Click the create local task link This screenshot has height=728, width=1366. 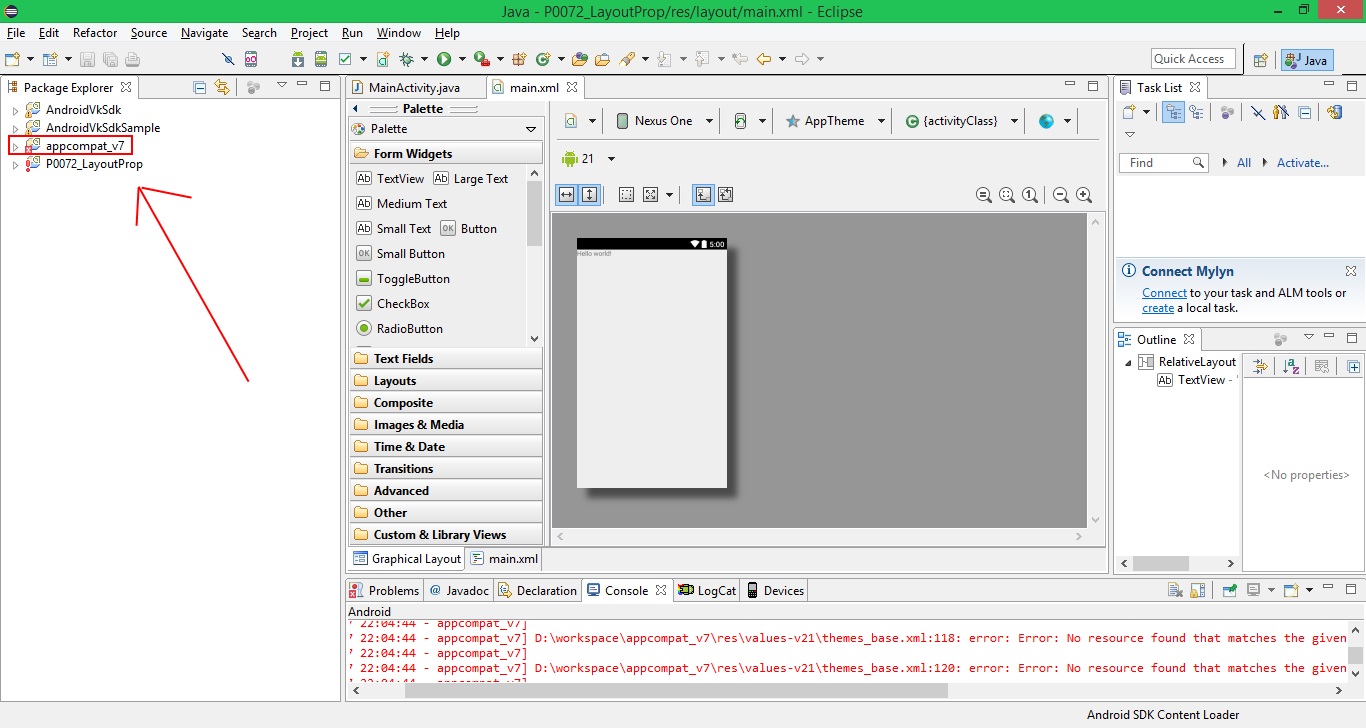[x=1158, y=308]
